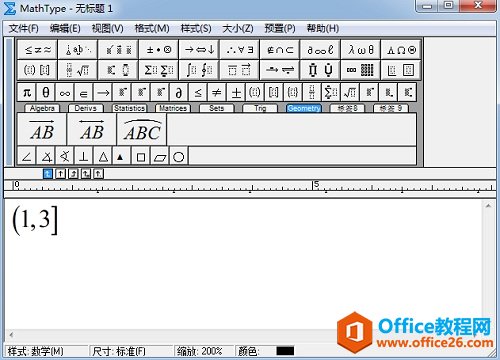Insert the partial derivative symbol

tap(179, 92)
